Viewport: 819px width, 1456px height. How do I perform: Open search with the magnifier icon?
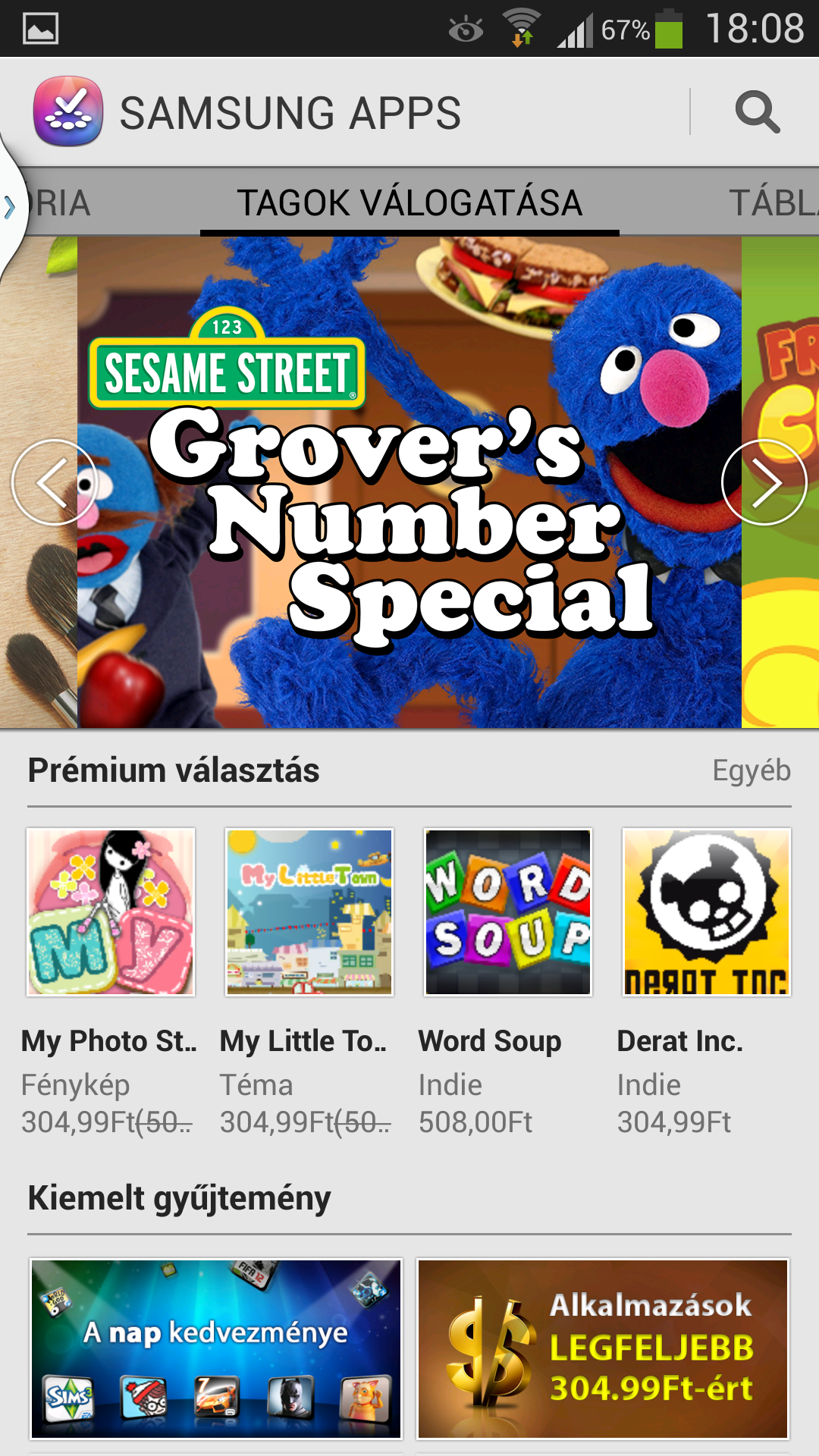(757, 112)
